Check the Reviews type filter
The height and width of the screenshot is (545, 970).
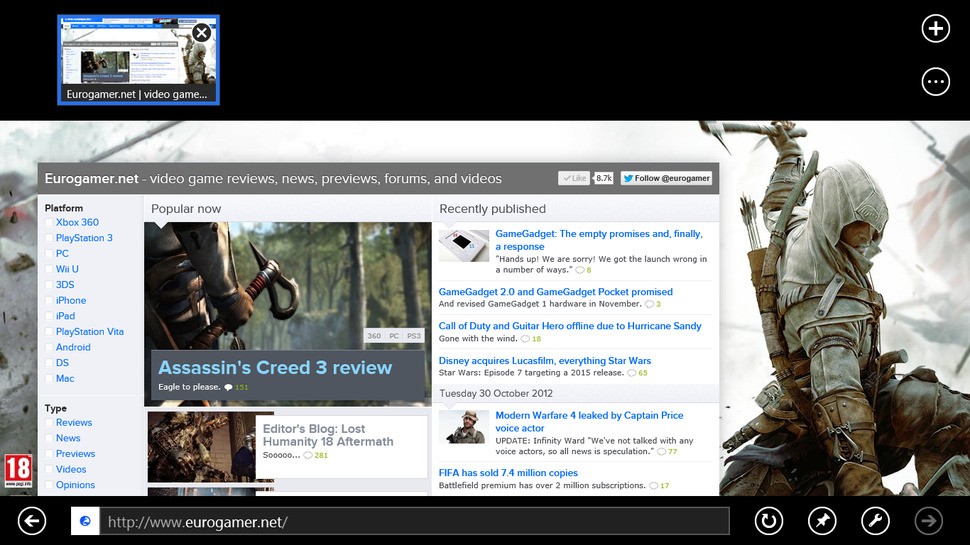pyautogui.click(x=49, y=423)
